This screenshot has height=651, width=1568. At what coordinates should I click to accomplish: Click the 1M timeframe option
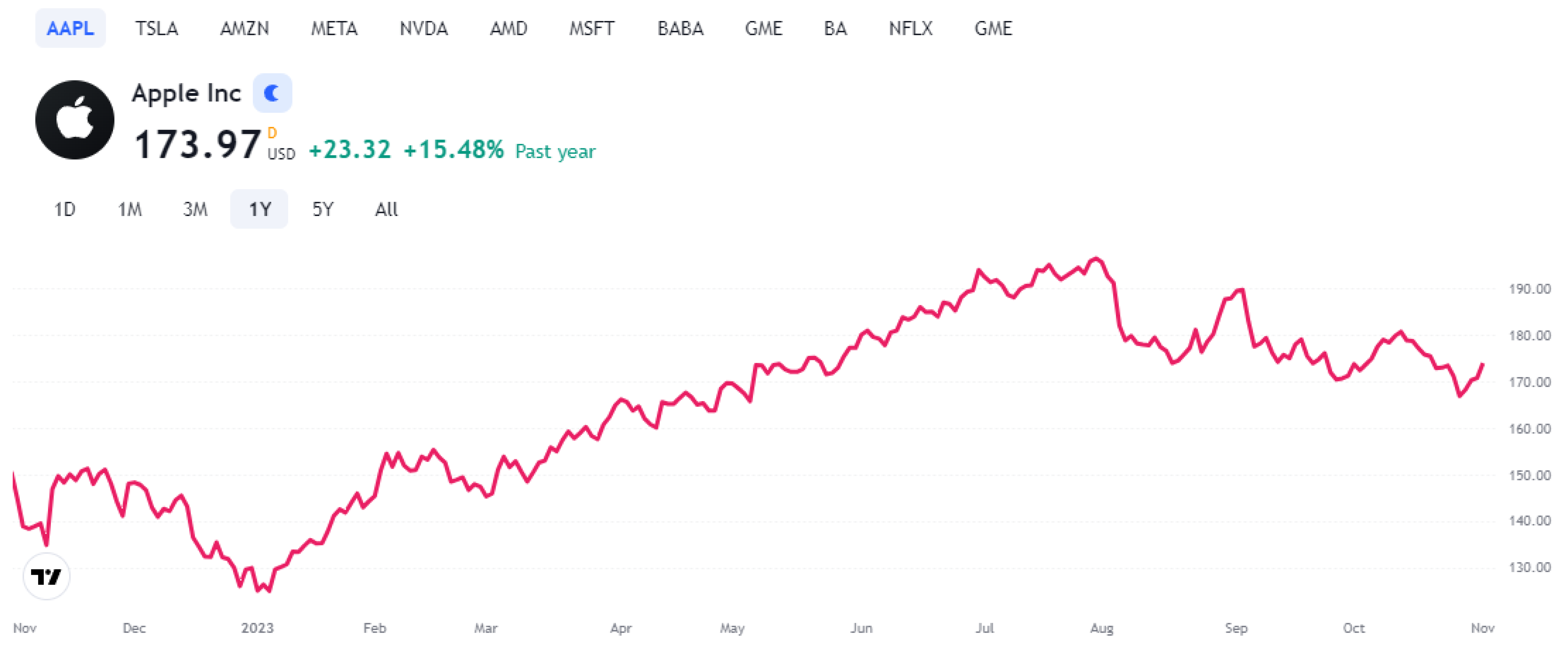point(130,209)
